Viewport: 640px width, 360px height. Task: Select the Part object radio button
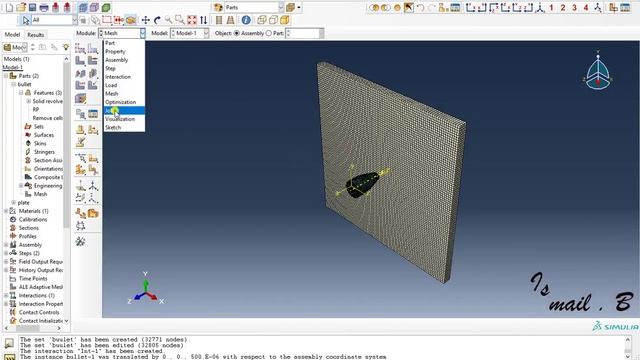269,33
